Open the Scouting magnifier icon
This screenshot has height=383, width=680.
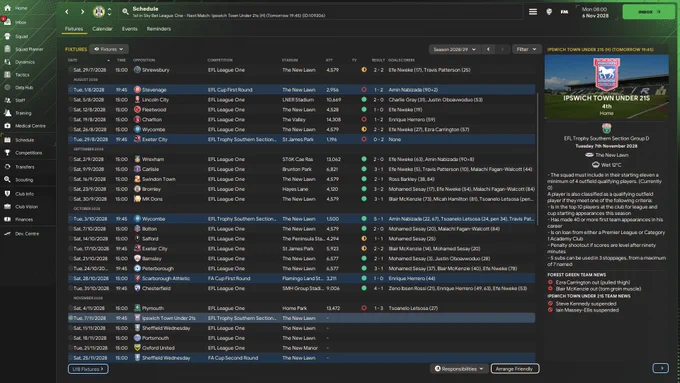pyautogui.click(x=7, y=180)
